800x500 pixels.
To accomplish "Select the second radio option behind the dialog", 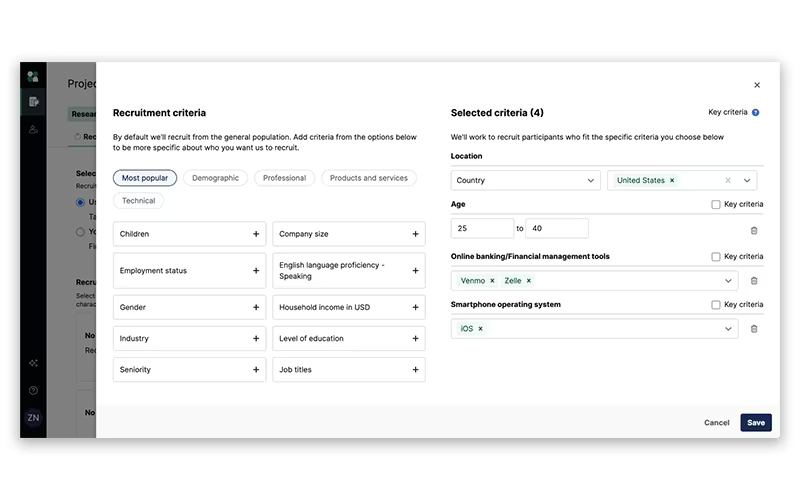I will 80,232.
